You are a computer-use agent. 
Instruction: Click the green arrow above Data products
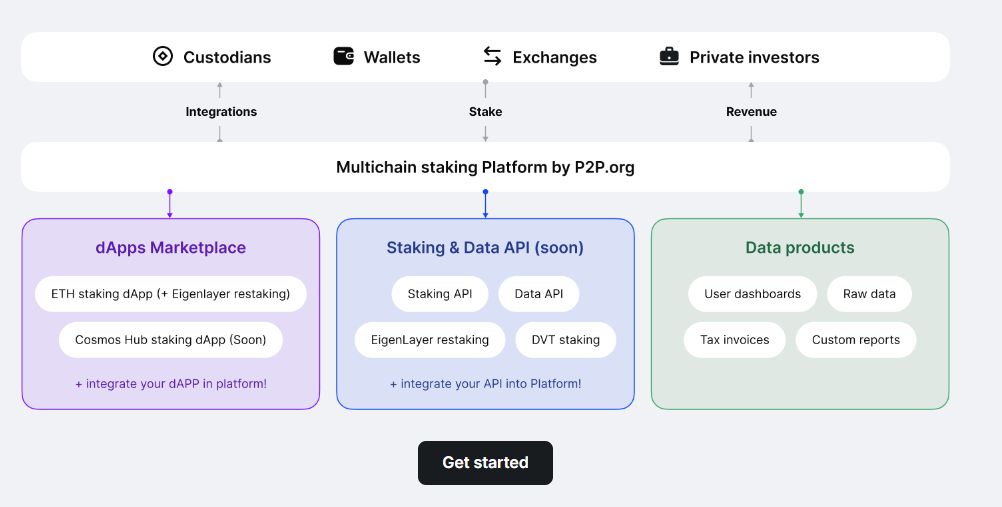(x=801, y=204)
